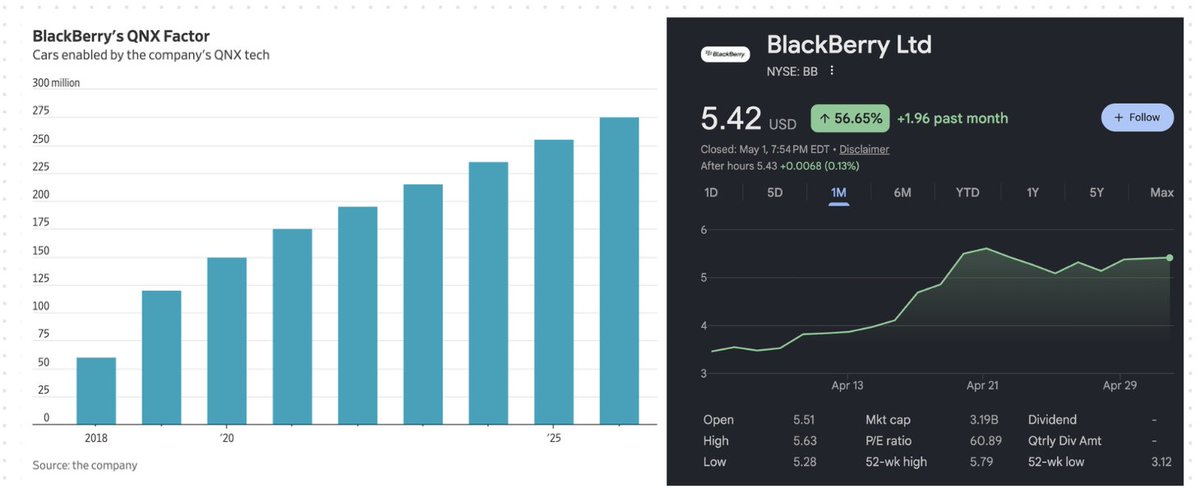Switch chart range to 5D
The image size is (1200, 493).
click(775, 192)
